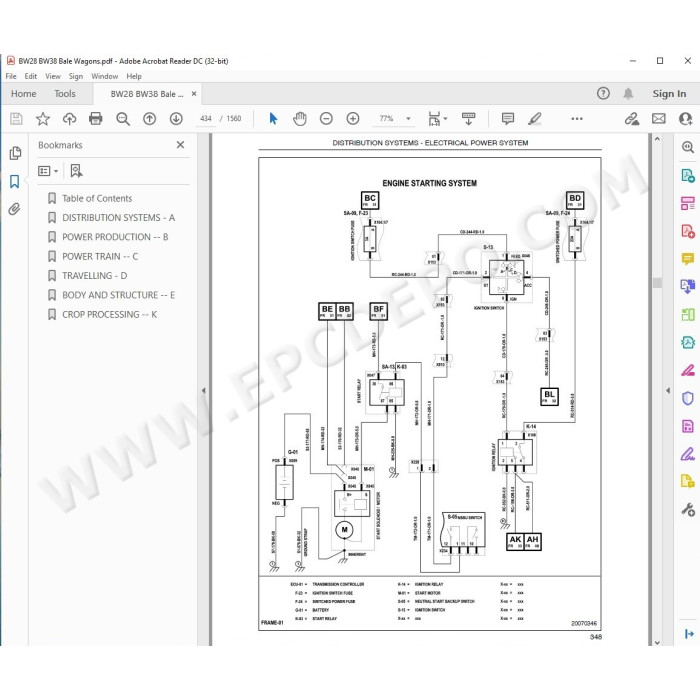700x700 pixels.
Task: Activate the Hand pan tool
Action: coord(300,119)
